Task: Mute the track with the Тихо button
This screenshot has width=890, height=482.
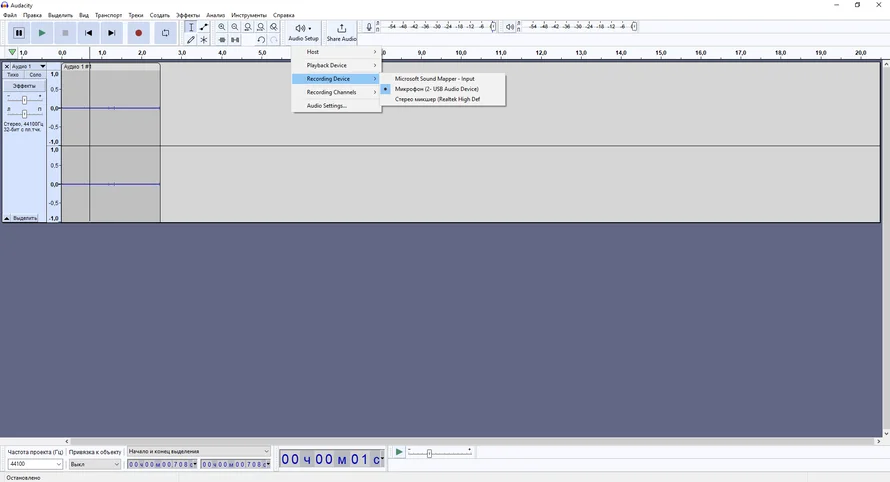Action: coord(13,75)
